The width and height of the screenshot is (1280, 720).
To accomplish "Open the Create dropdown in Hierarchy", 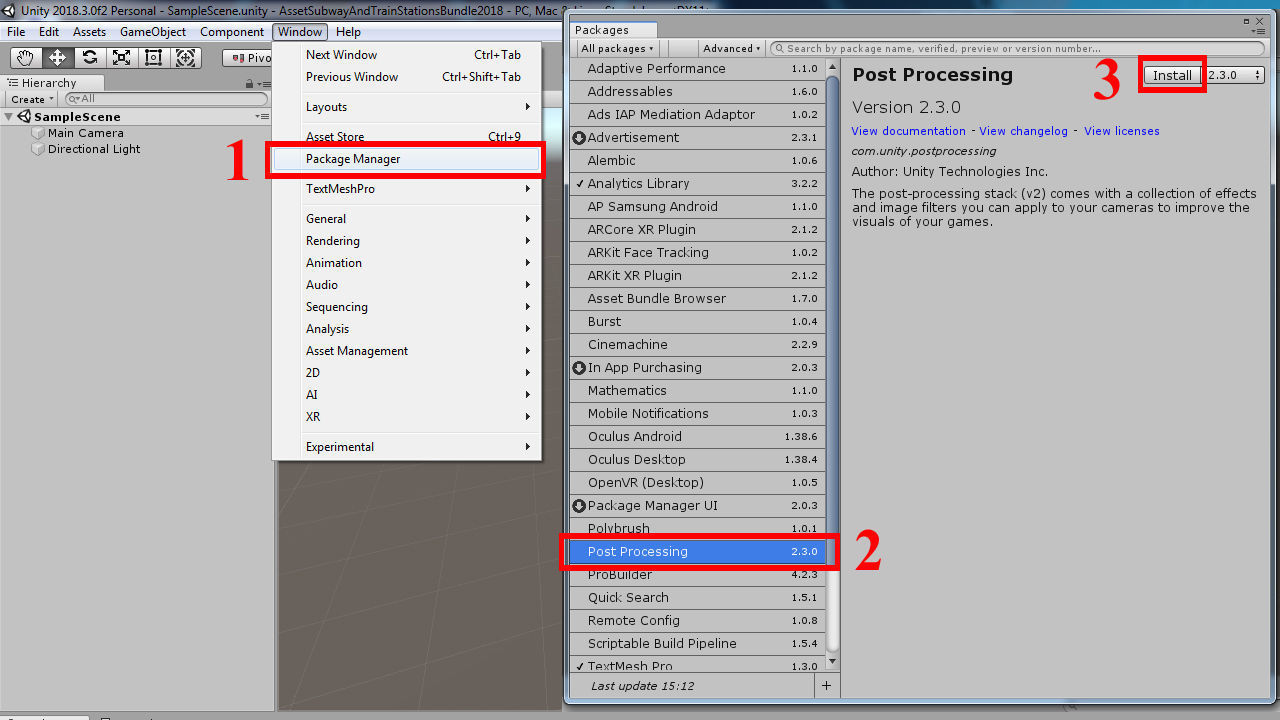I will pos(31,99).
